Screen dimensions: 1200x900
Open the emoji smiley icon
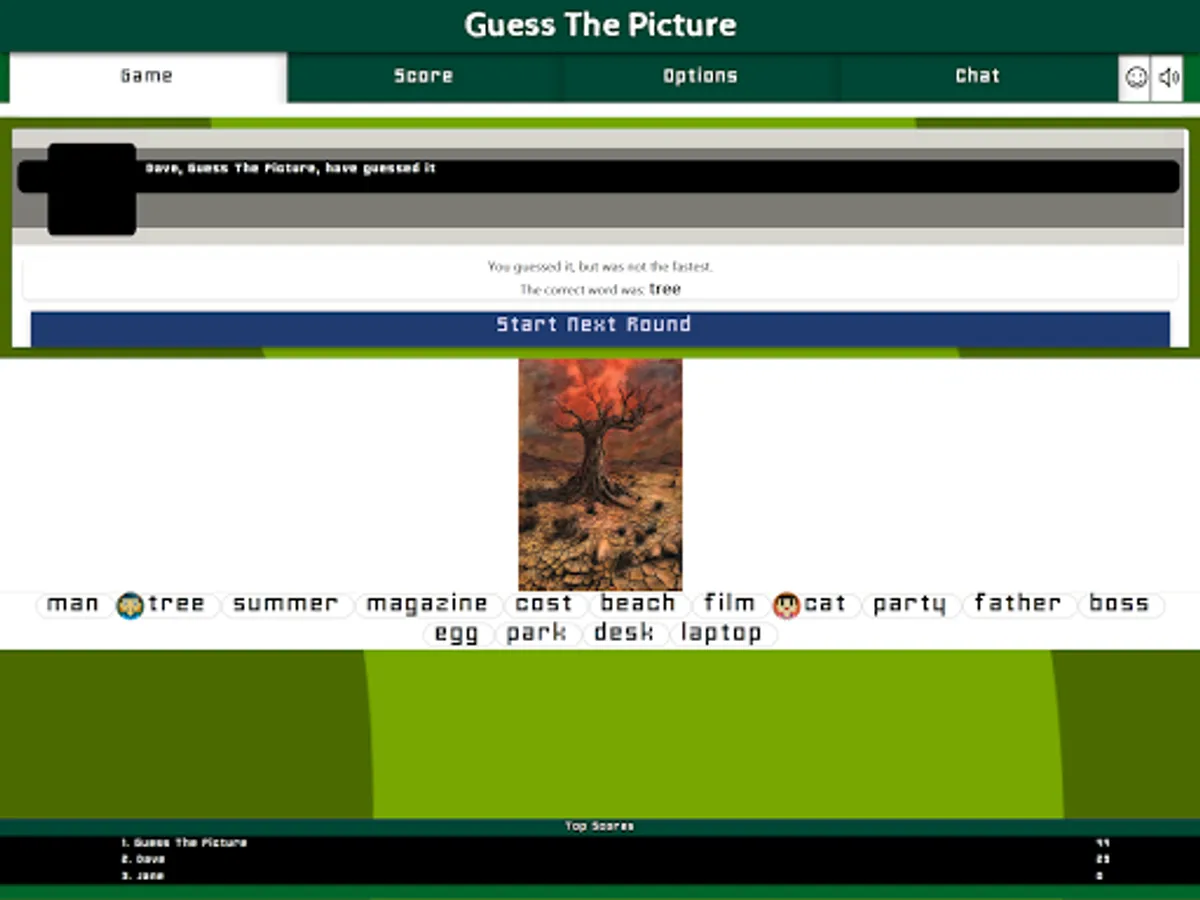[x=1135, y=77]
